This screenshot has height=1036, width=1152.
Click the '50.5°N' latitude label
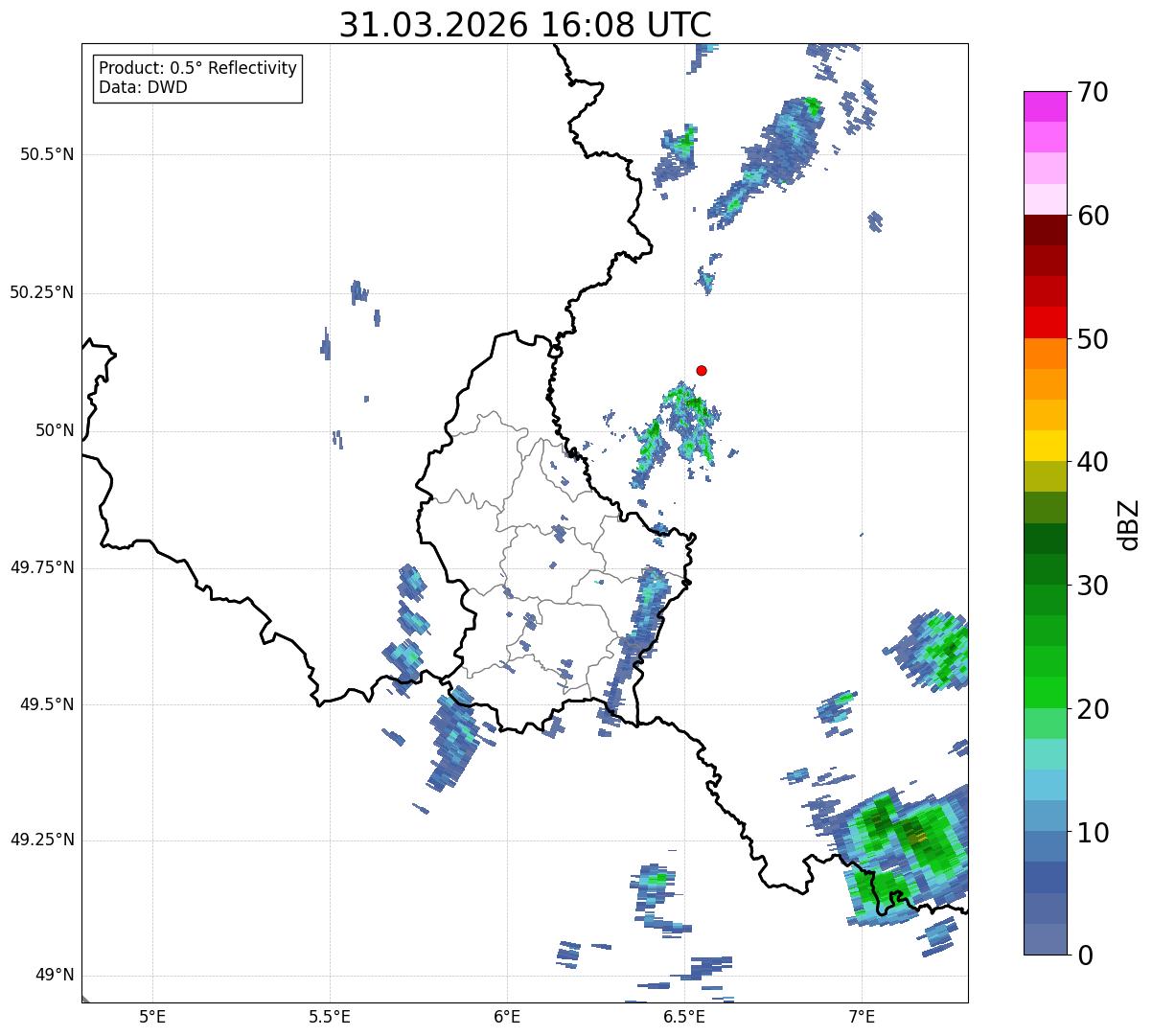pos(47,154)
